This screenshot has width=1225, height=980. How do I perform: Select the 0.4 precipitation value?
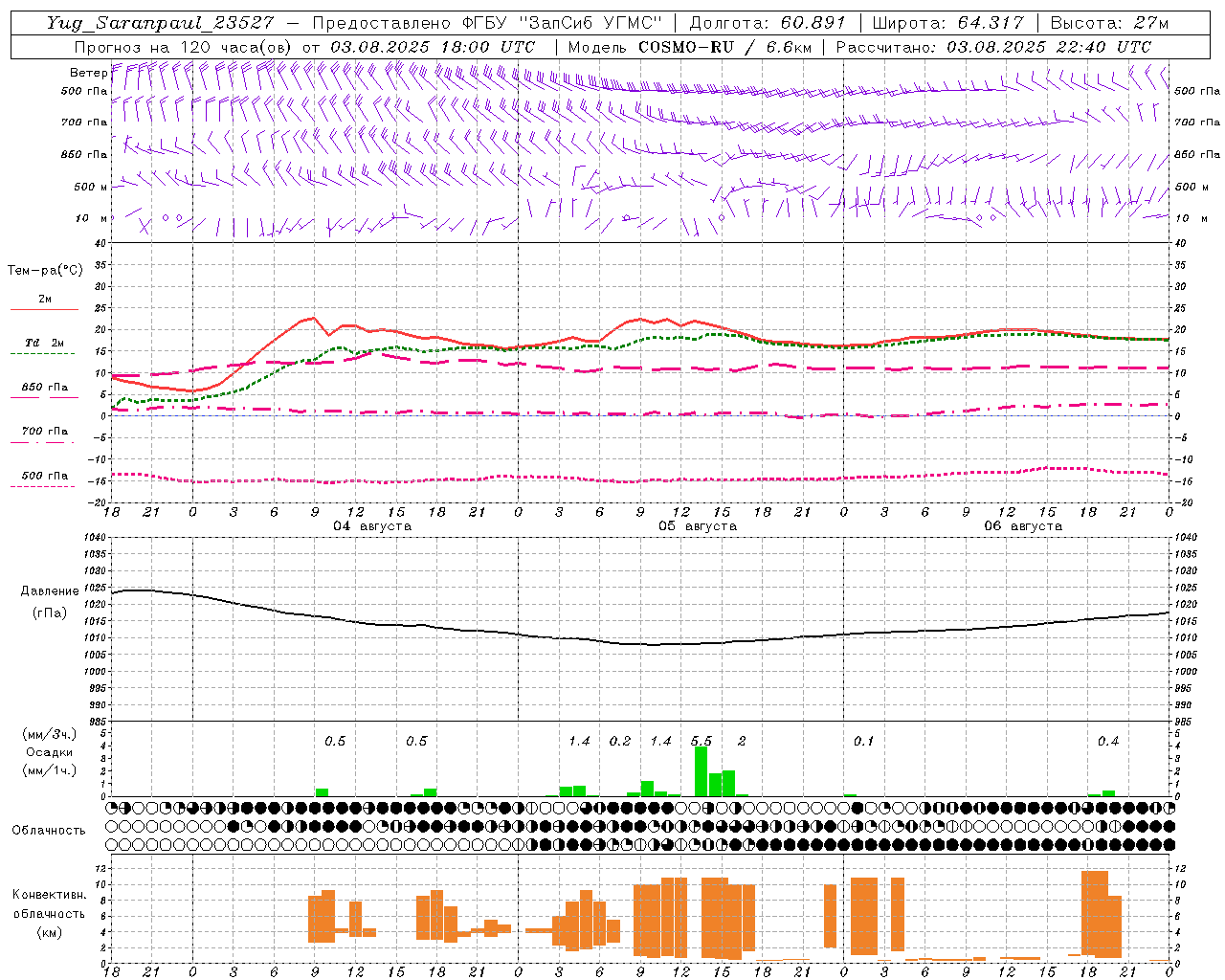point(1108,741)
